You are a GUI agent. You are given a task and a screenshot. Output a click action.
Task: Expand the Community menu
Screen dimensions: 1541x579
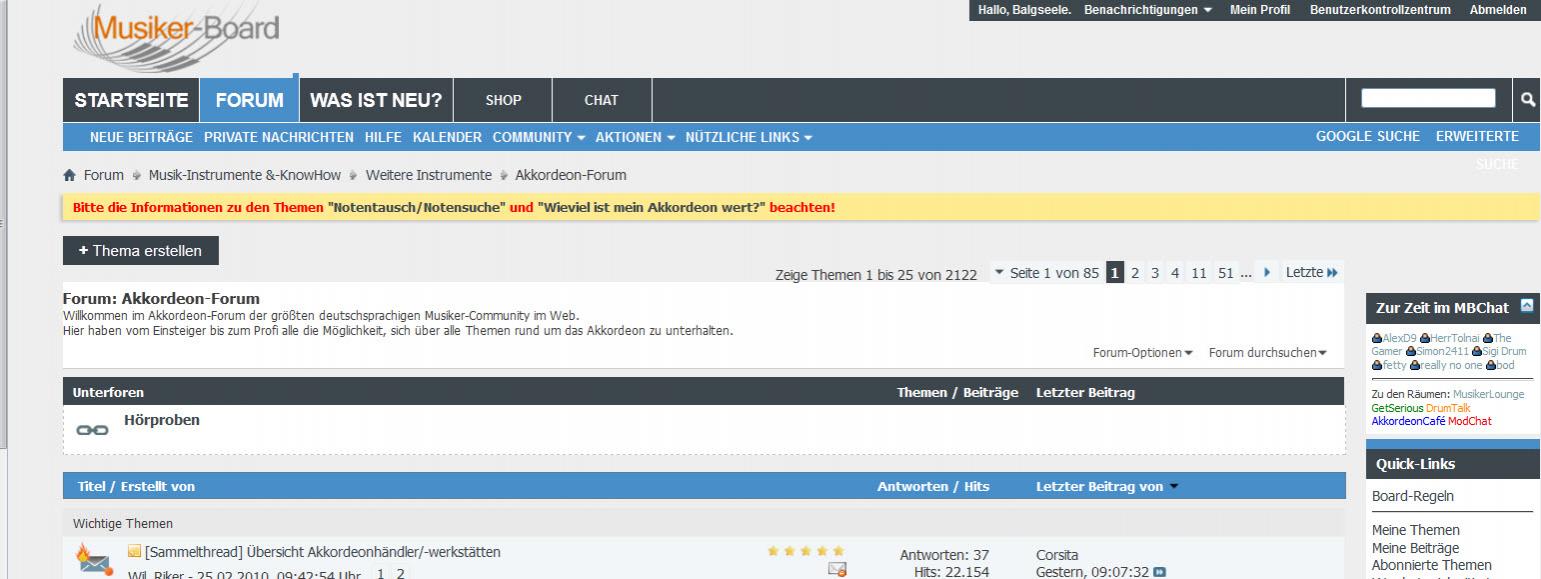coord(539,137)
